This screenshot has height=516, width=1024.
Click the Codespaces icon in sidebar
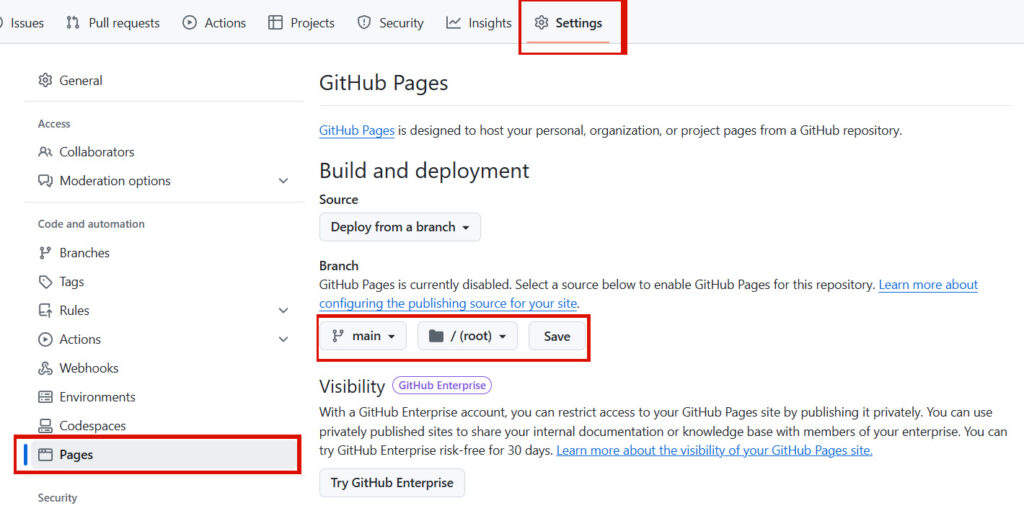[45, 426]
